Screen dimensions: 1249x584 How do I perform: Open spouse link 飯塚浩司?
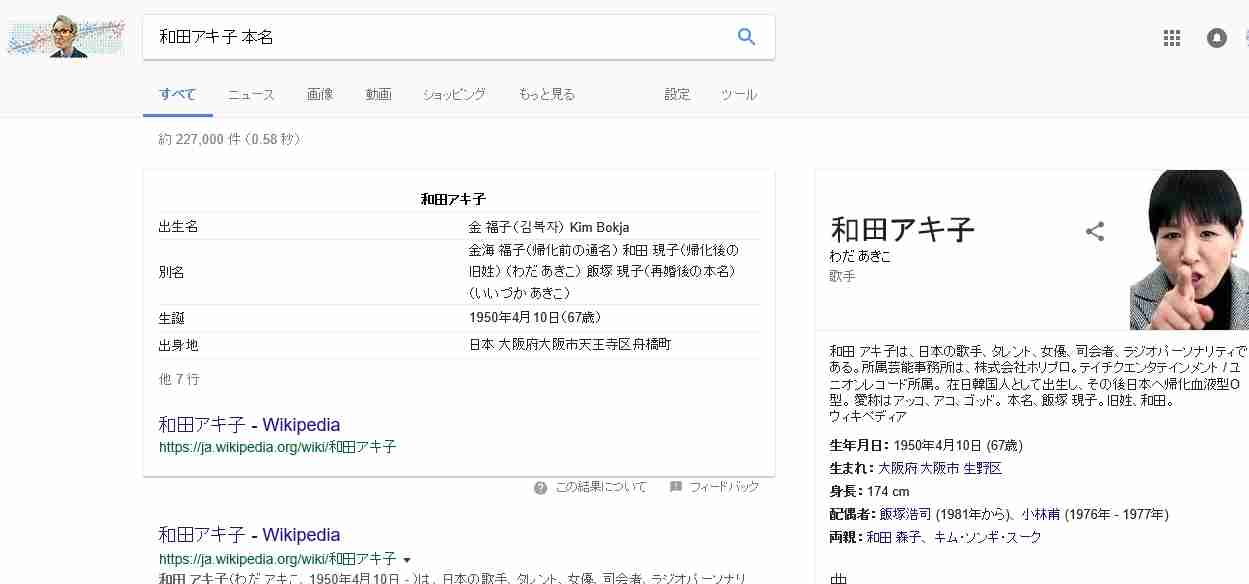(x=906, y=514)
